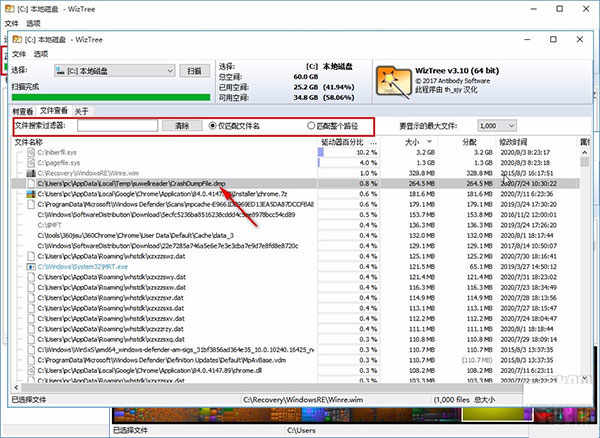Click the 扫描 button

(x=194, y=71)
